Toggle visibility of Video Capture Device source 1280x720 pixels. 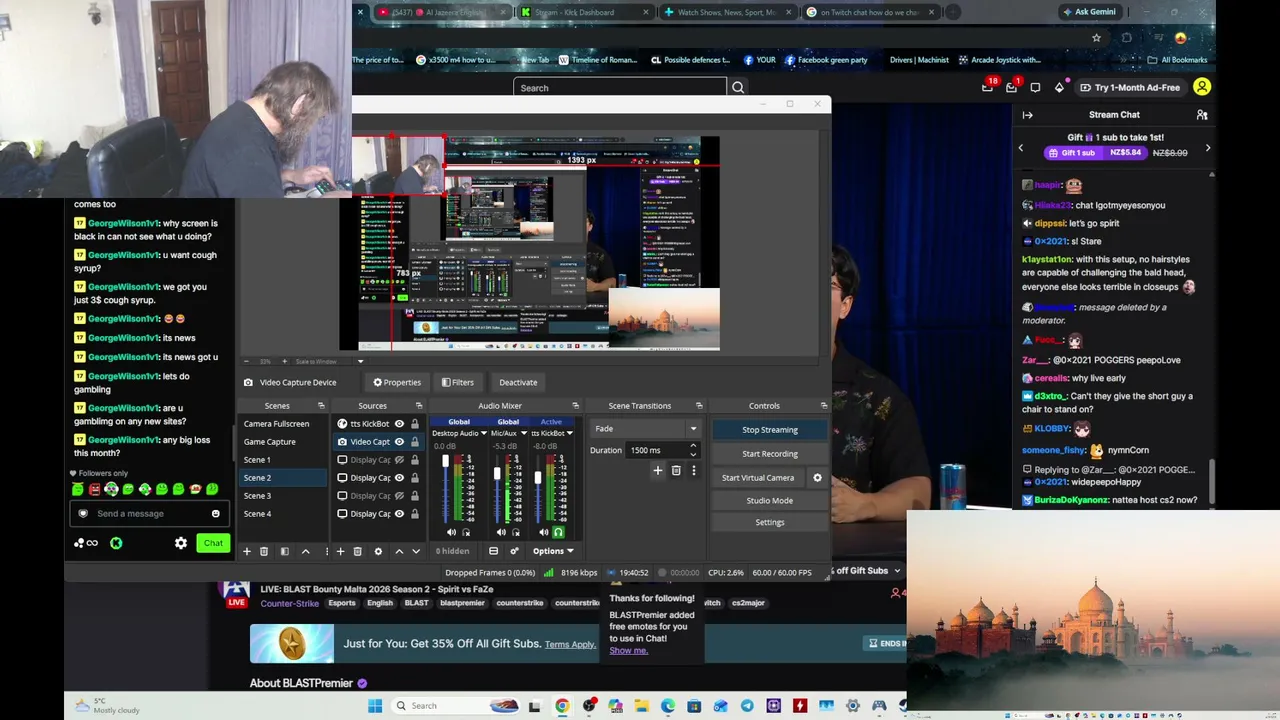(x=399, y=442)
